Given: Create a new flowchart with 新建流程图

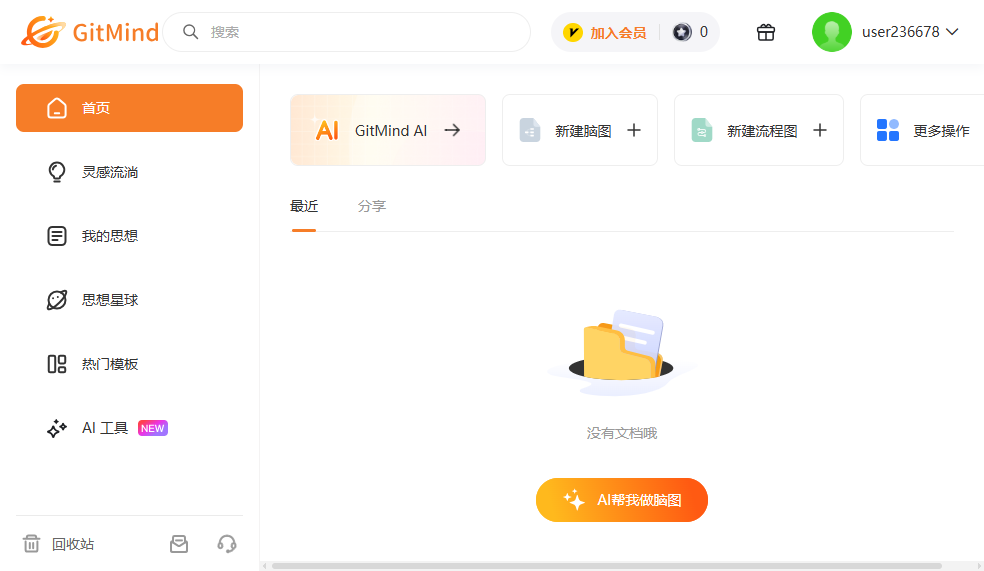Looking at the screenshot, I should 759,130.
